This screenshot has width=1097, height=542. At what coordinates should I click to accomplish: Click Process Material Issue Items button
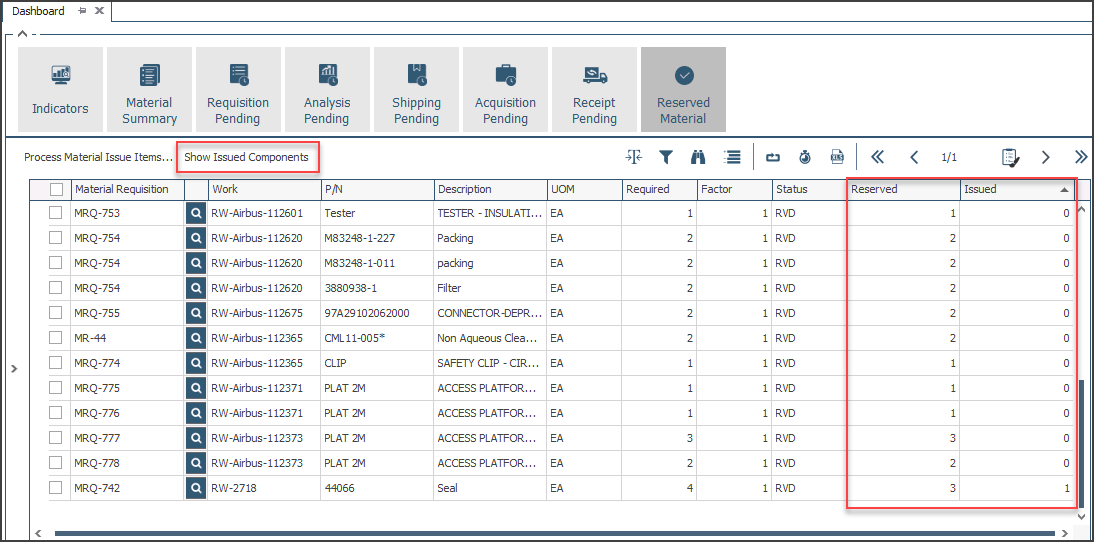[98, 157]
